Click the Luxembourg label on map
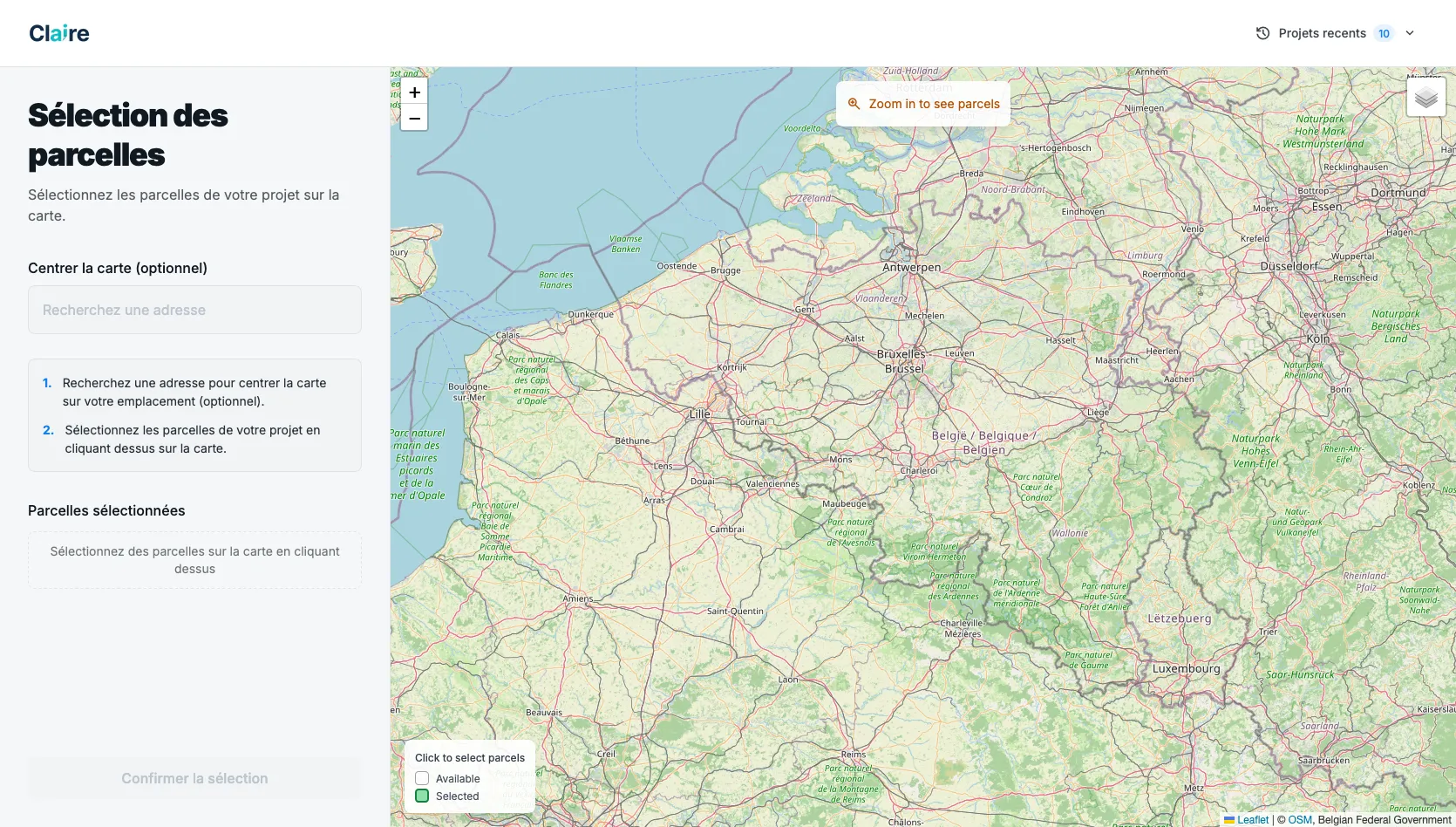1456x827 pixels. point(1187,668)
